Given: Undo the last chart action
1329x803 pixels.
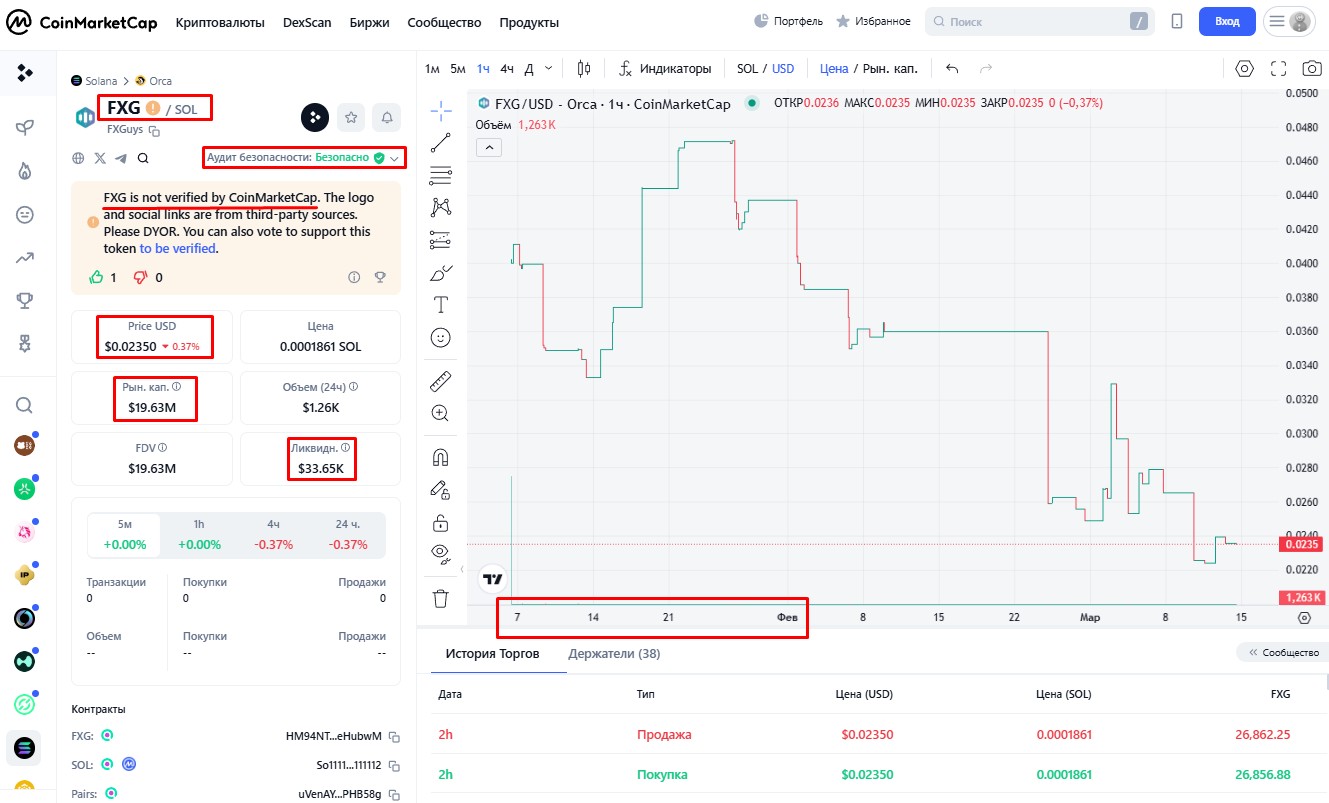Looking at the screenshot, I should (952, 68).
